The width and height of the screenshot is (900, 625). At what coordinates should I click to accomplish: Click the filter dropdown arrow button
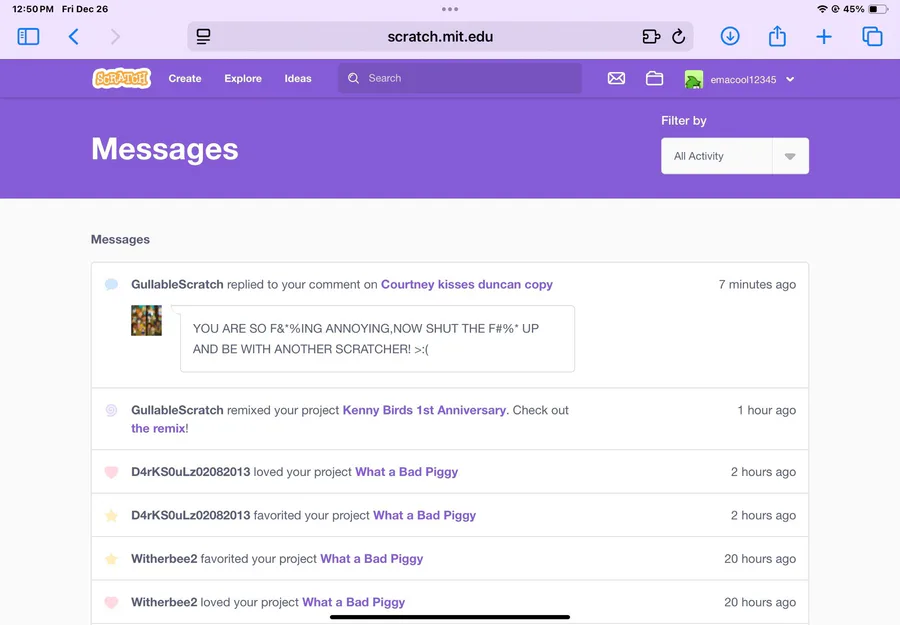point(790,156)
